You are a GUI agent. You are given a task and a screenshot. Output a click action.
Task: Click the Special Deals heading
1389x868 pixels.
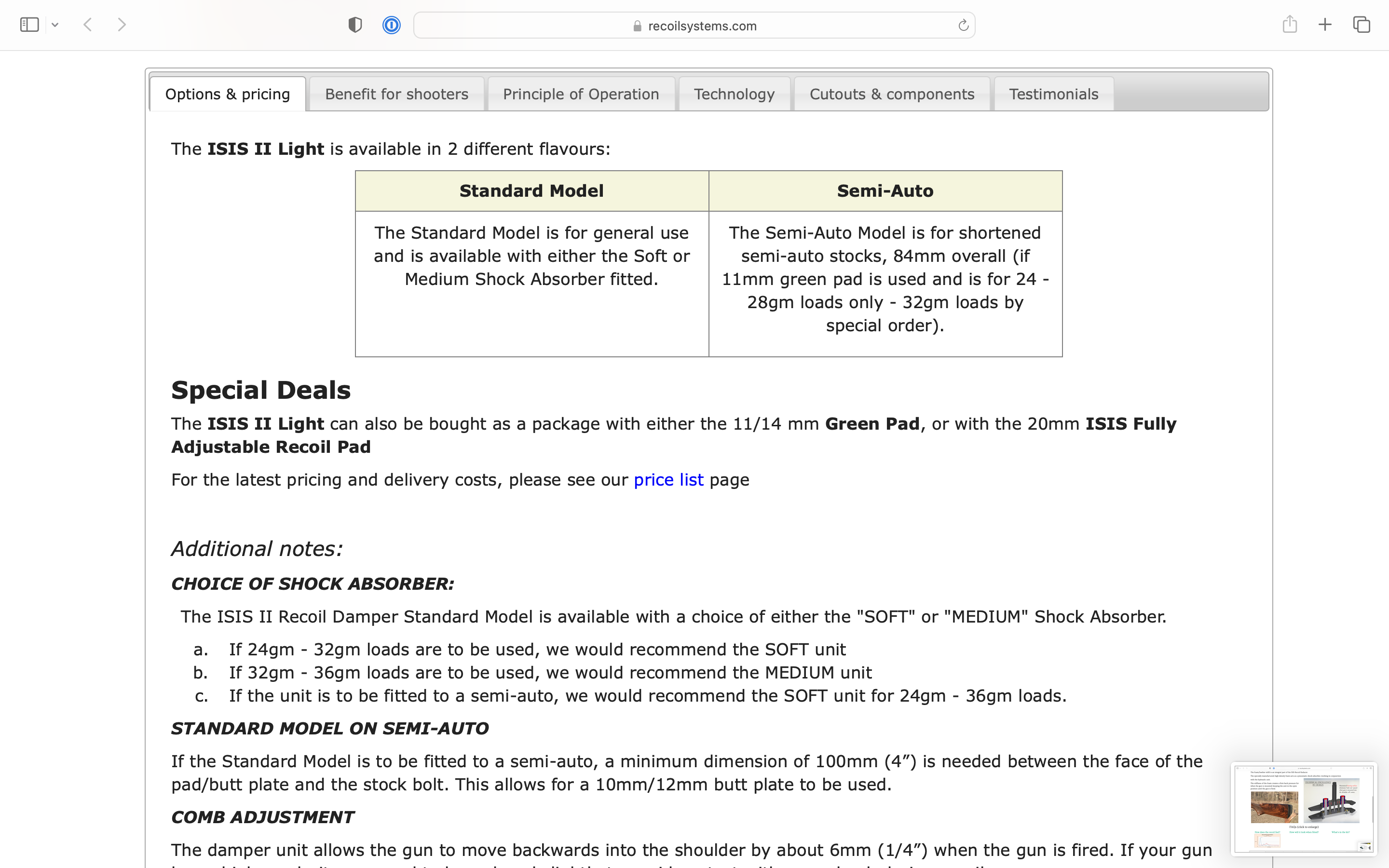(x=261, y=391)
